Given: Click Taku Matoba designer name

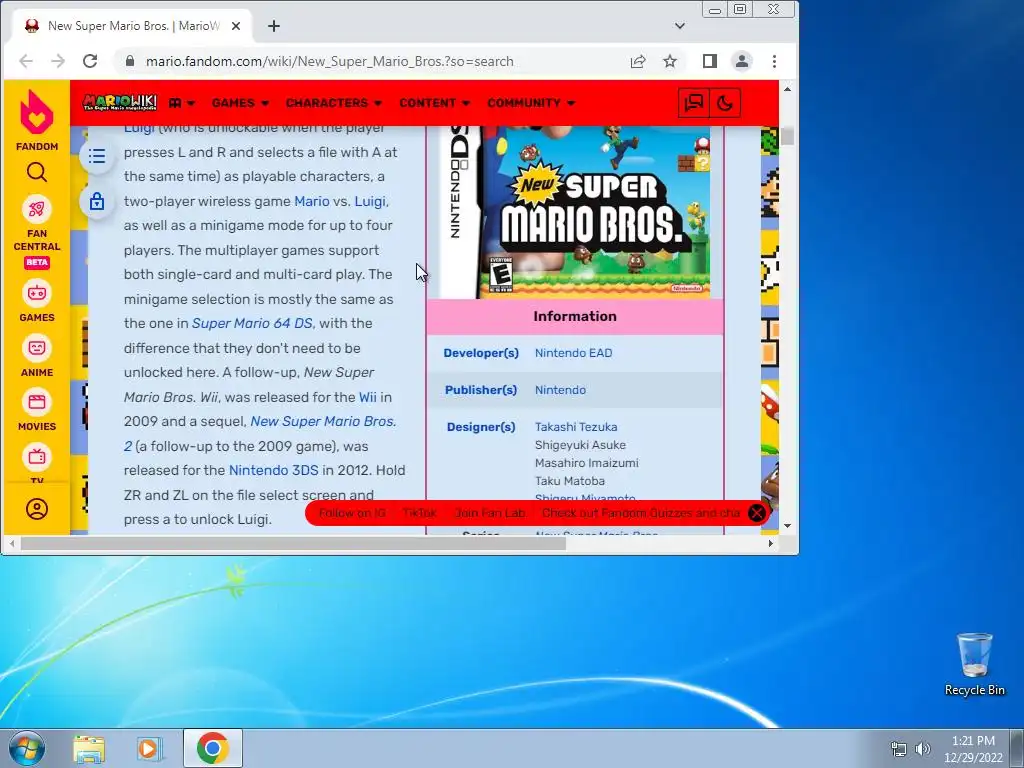Looking at the screenshot, I should click(569, 481).
